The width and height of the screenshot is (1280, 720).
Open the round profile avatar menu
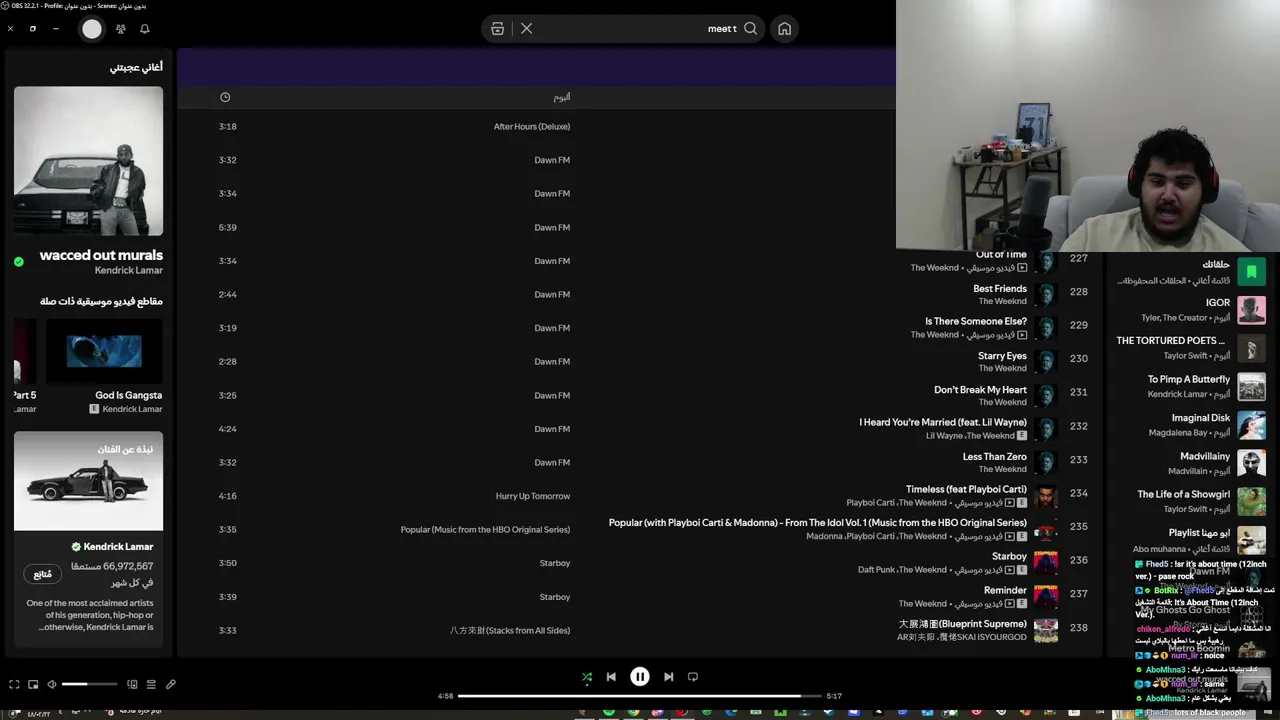[x=92, y=29]
